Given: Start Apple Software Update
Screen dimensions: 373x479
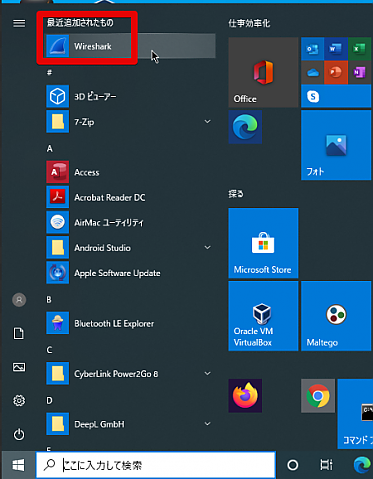Looking at the screenshot, I should tap(131, 273).
